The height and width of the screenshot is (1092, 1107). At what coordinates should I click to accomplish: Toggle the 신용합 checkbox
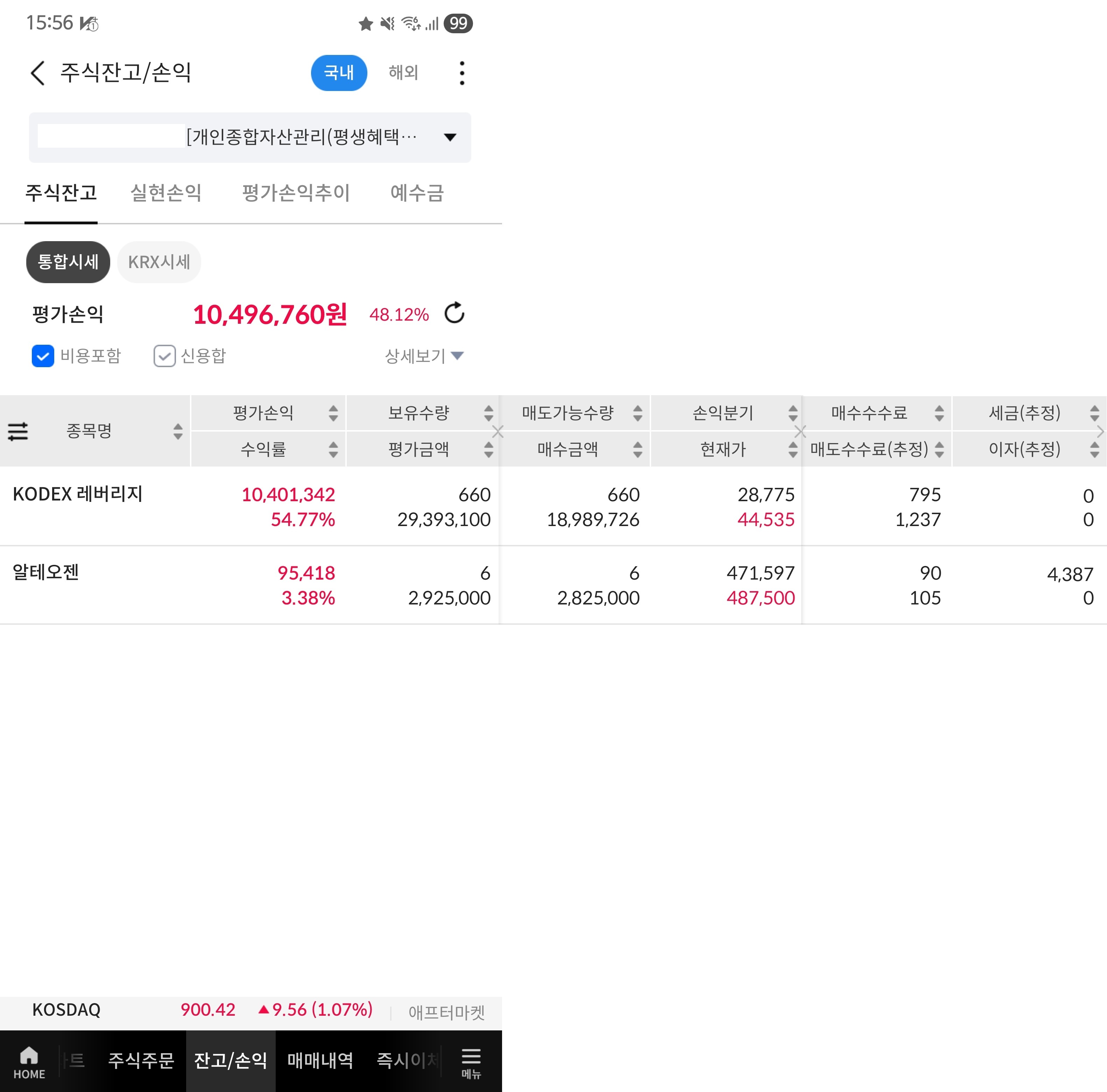[164, 356]
